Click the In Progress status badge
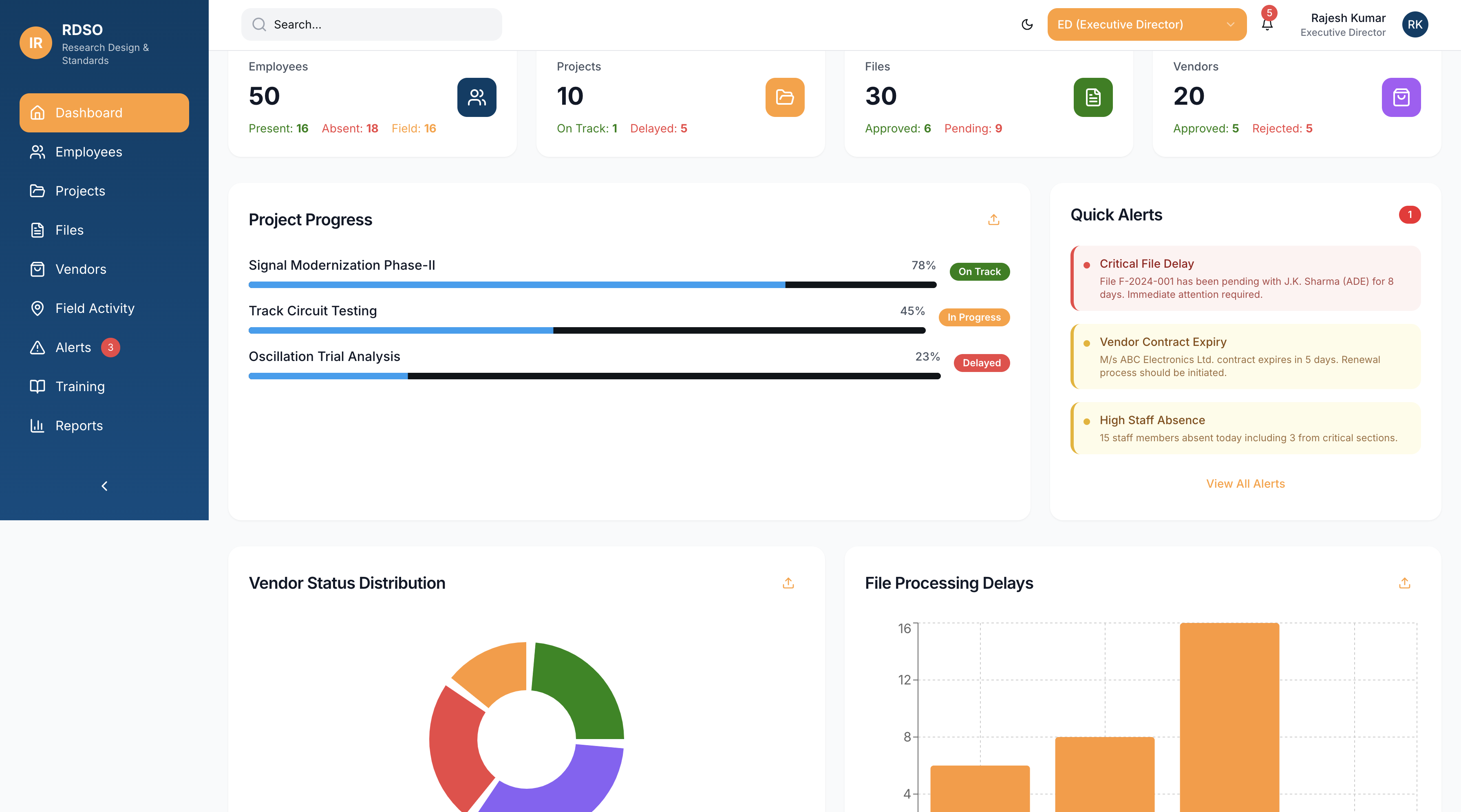The image size is (1461, 812). 974,317
